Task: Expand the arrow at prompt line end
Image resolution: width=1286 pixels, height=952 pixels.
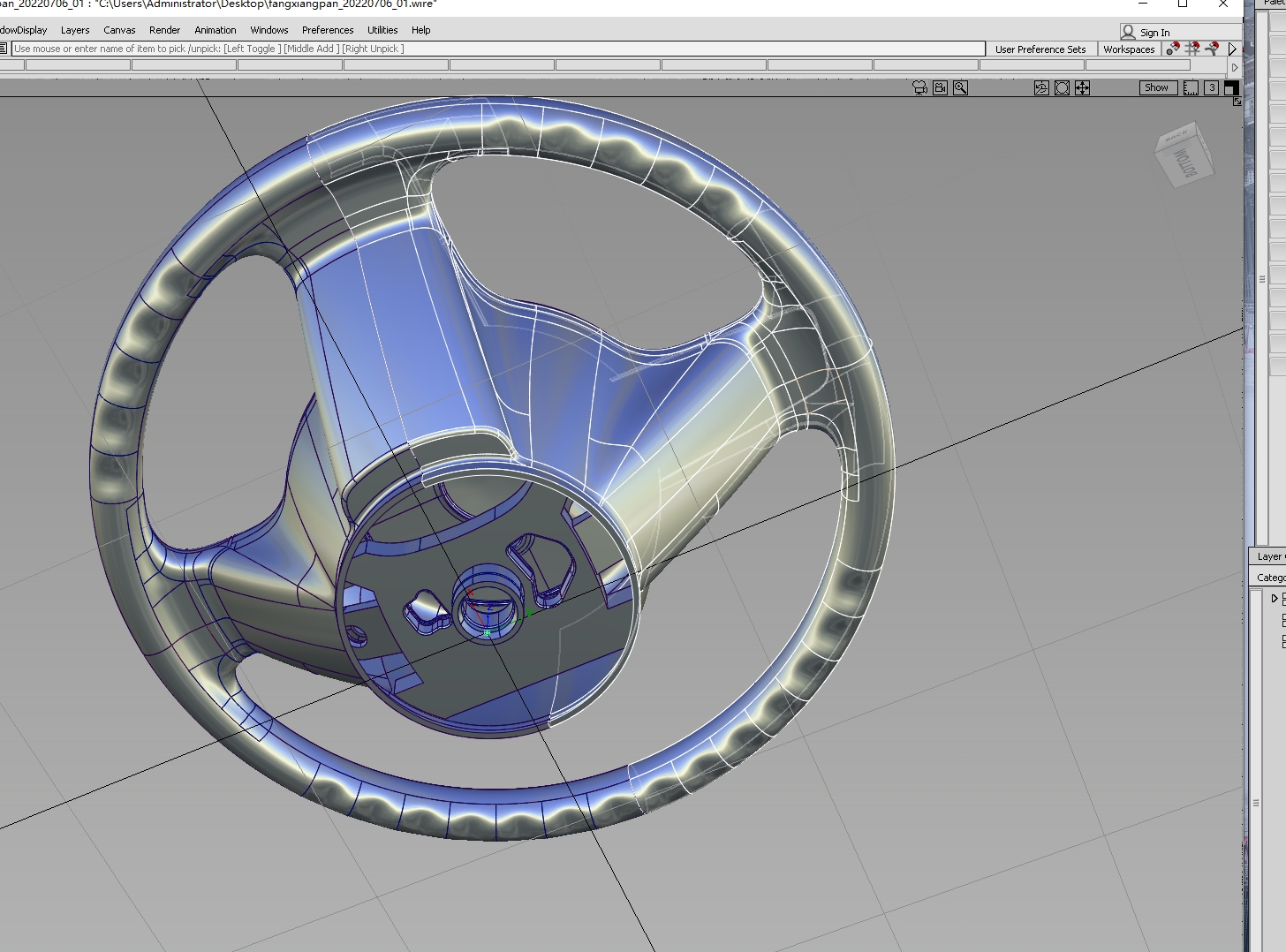Action: click(1235, 66)
